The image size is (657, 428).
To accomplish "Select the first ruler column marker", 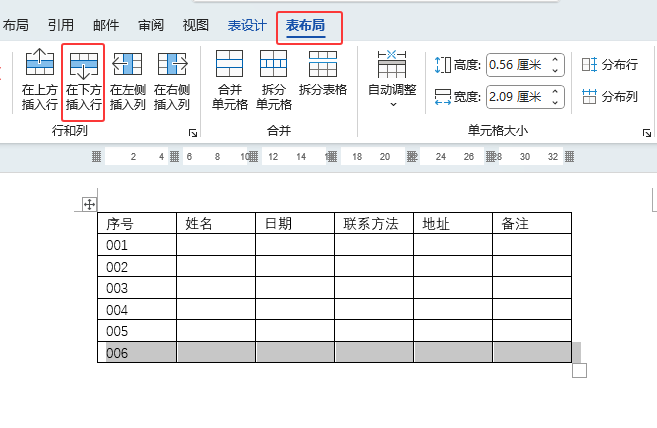I will 96,157.
